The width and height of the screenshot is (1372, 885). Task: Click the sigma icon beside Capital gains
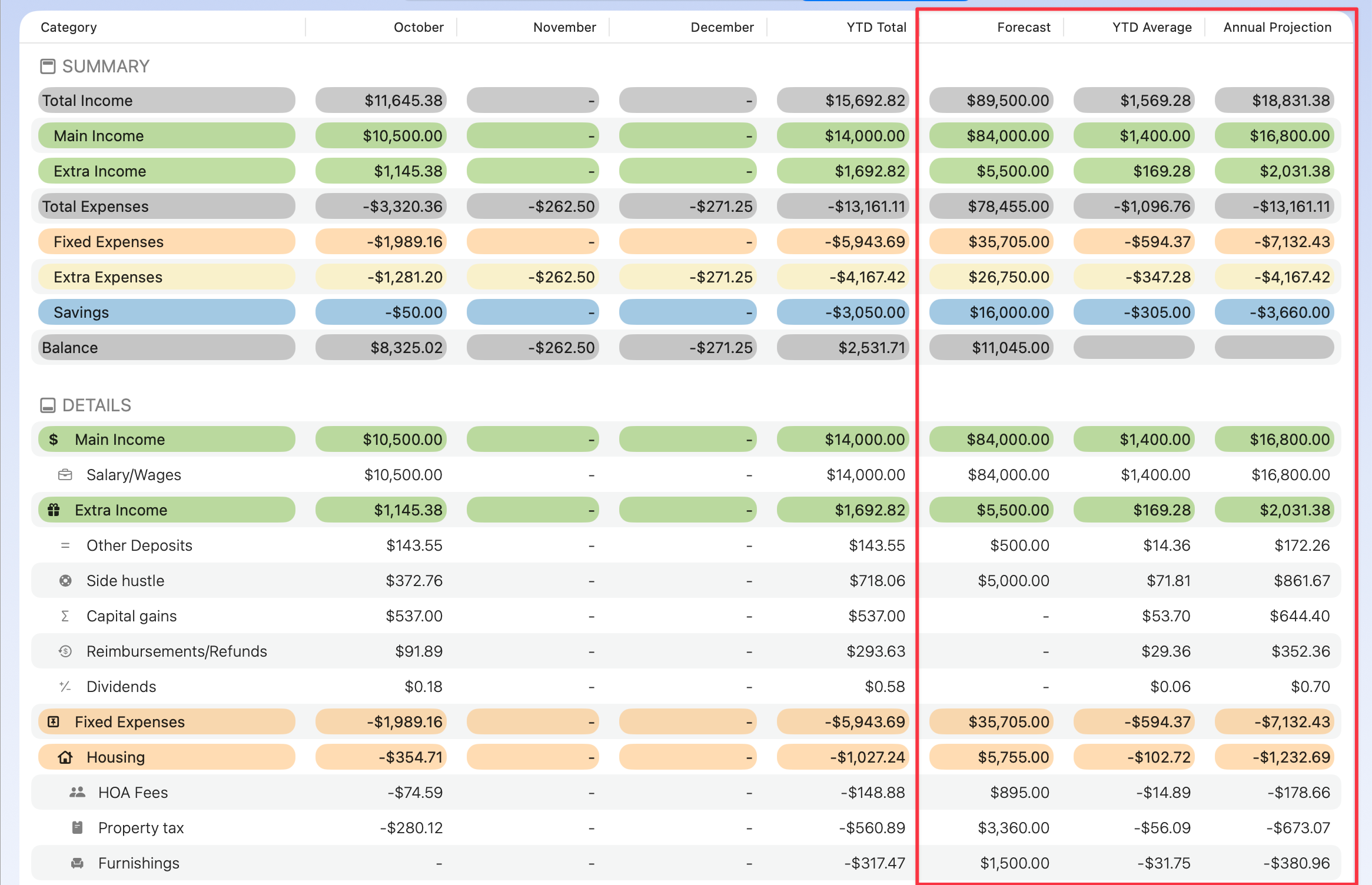click(65, 616)
